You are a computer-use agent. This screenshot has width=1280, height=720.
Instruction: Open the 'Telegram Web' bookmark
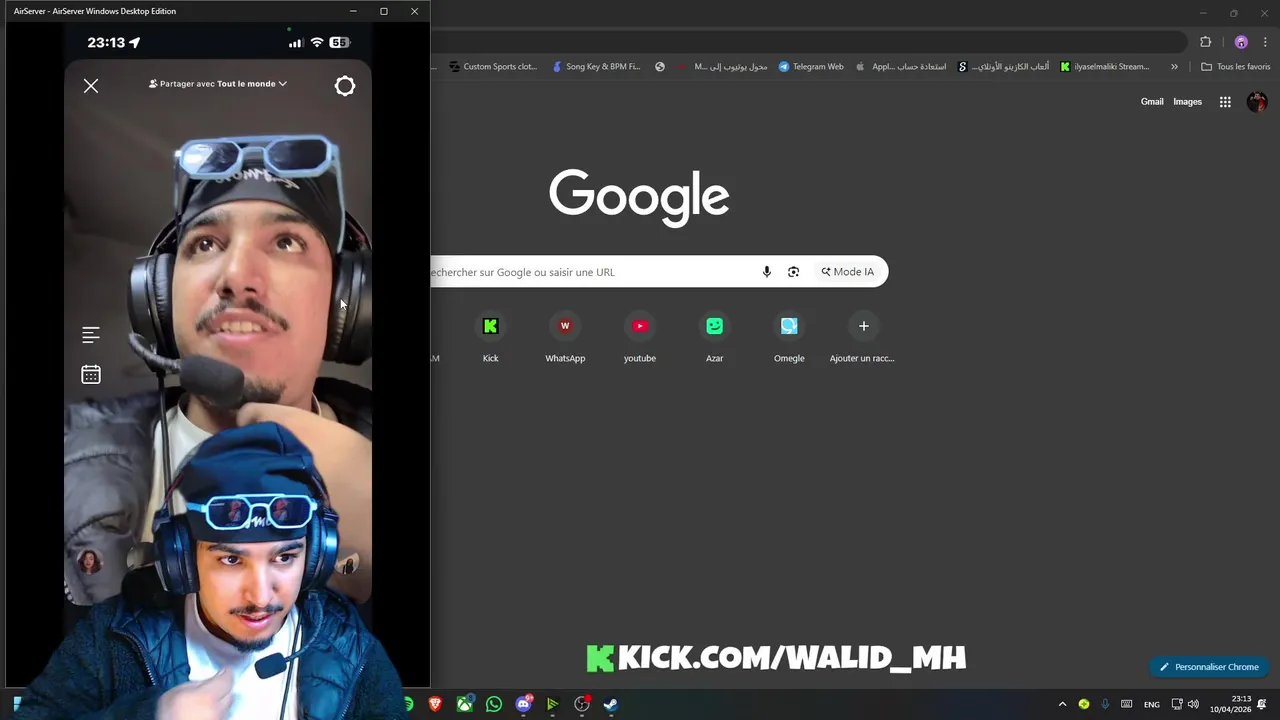(811, 67)
